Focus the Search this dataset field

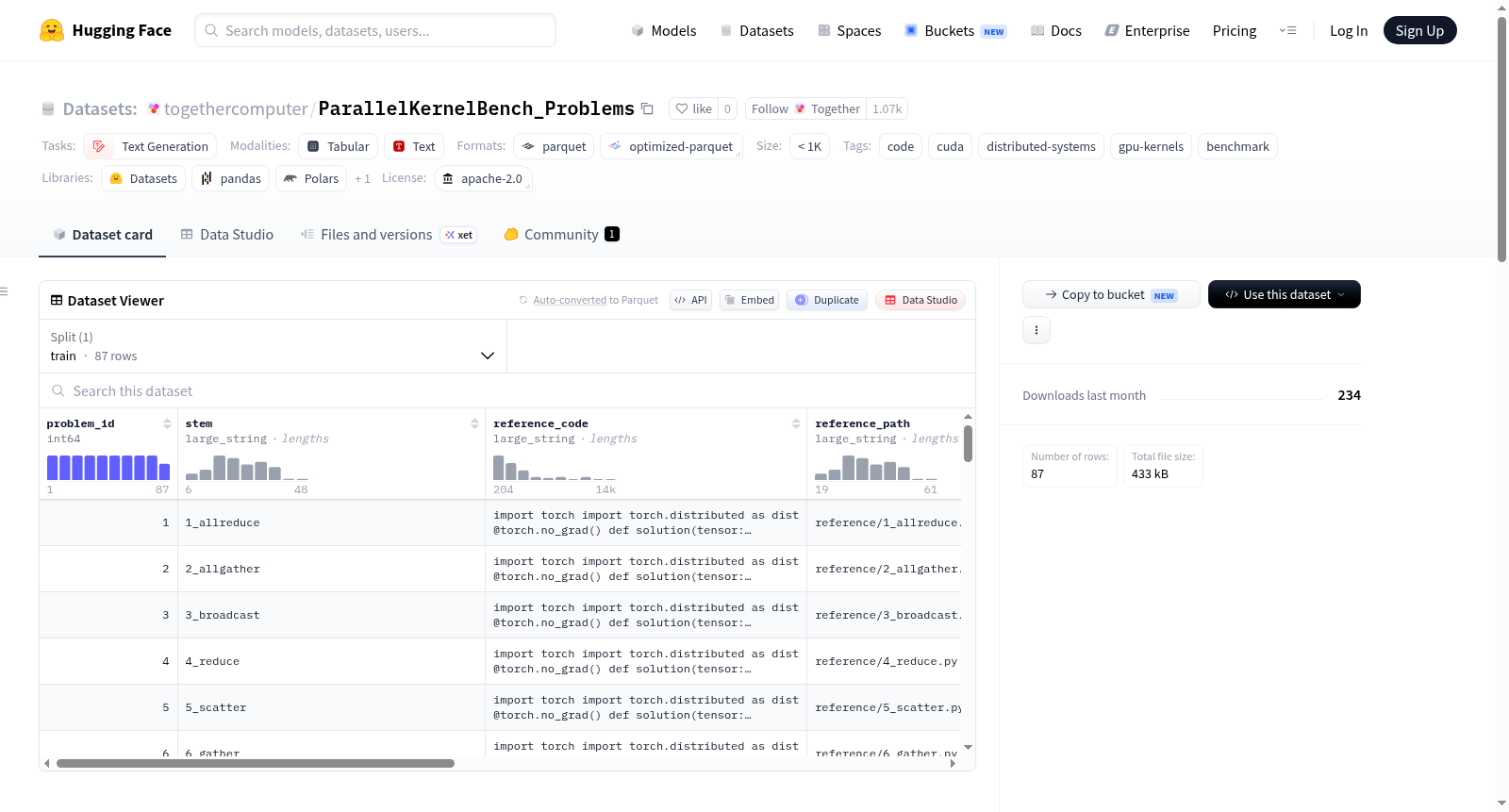point(507,390)
